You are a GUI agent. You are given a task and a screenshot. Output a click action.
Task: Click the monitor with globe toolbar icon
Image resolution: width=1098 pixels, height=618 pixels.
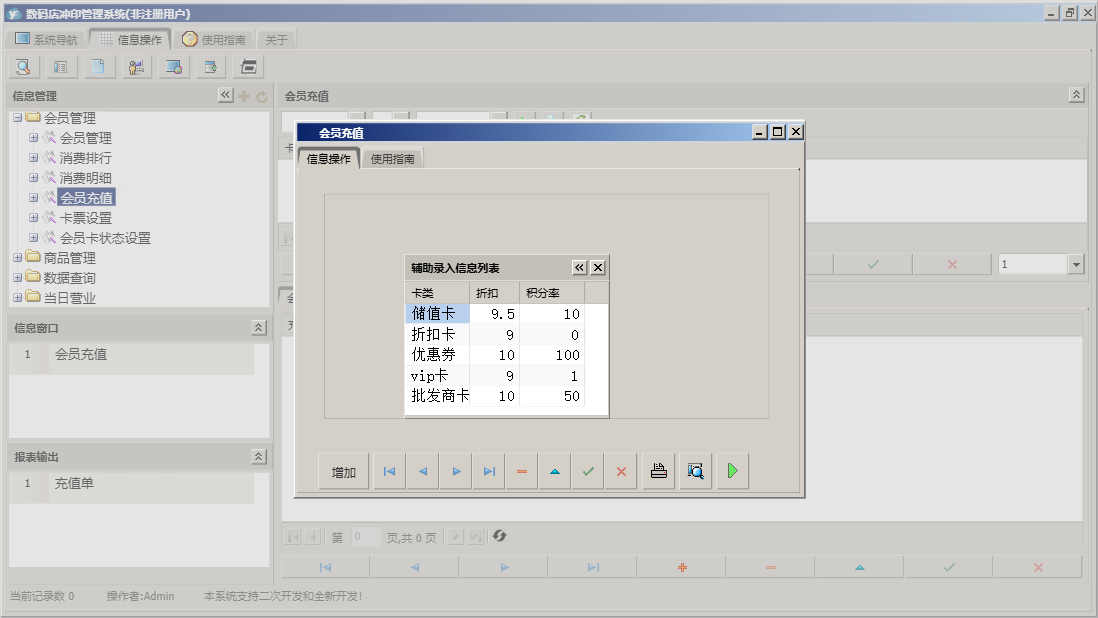[x=174, y=67]
